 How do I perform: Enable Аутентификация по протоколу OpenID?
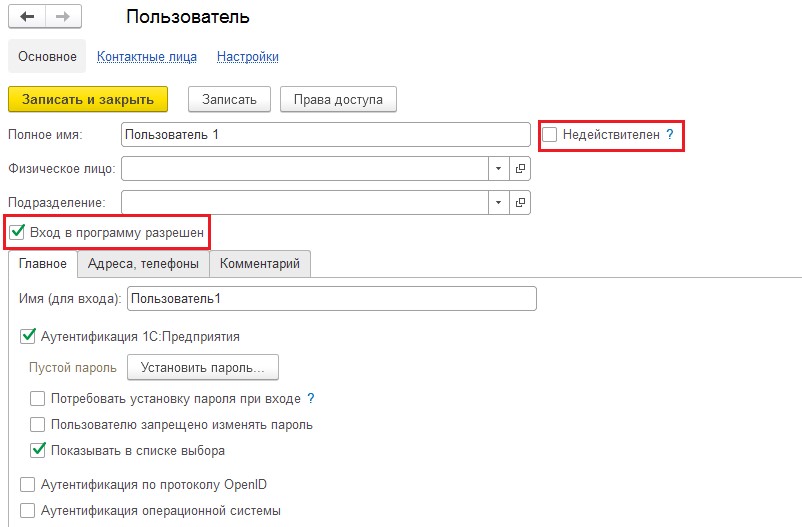27,484
